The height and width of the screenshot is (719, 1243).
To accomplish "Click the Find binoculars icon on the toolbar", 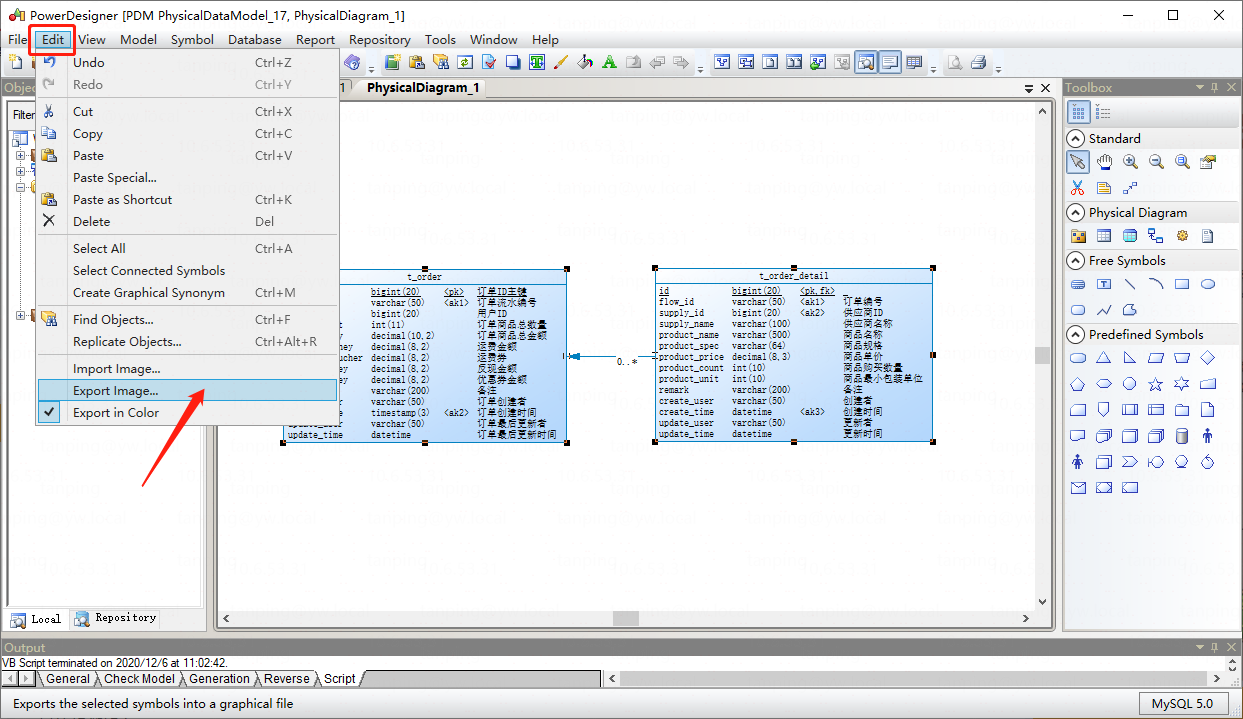I will (440, 62).
